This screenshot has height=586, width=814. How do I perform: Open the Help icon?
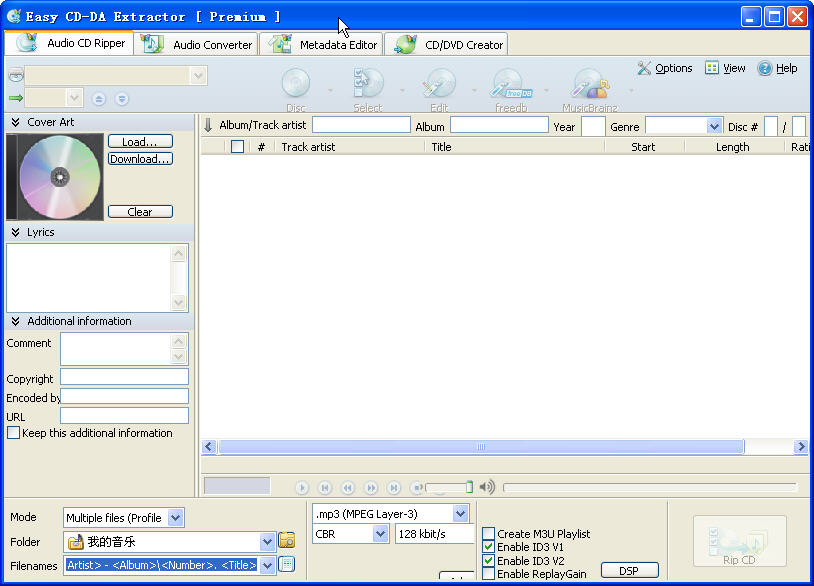pos(765,68)
